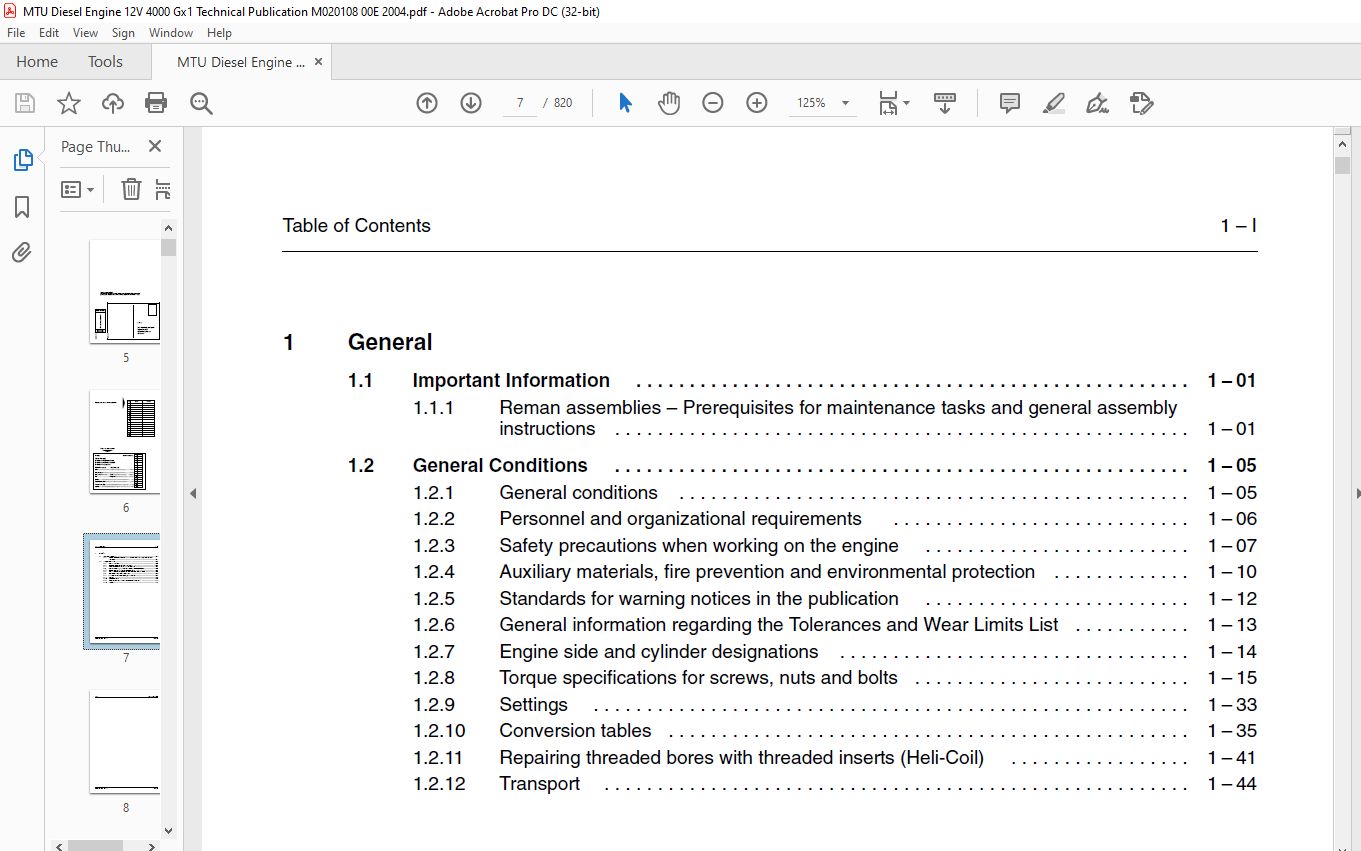Open 'Standards for warning notices in the publication'
The height and width of the screenshot is (851, 1361).
coord(699,599)
